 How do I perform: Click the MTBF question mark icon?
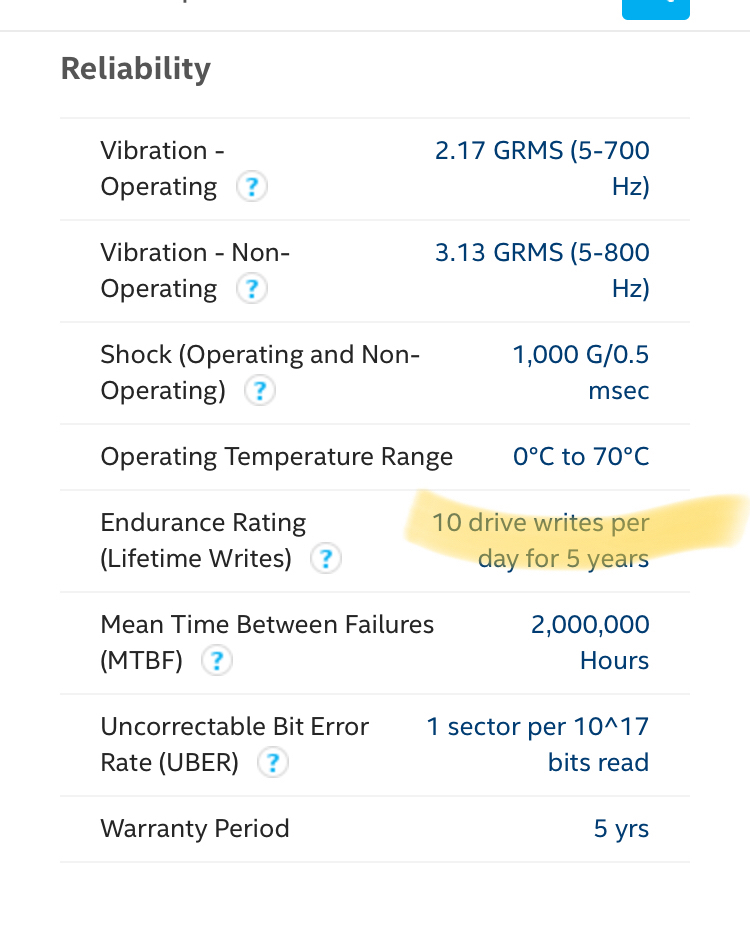[217, 661]
